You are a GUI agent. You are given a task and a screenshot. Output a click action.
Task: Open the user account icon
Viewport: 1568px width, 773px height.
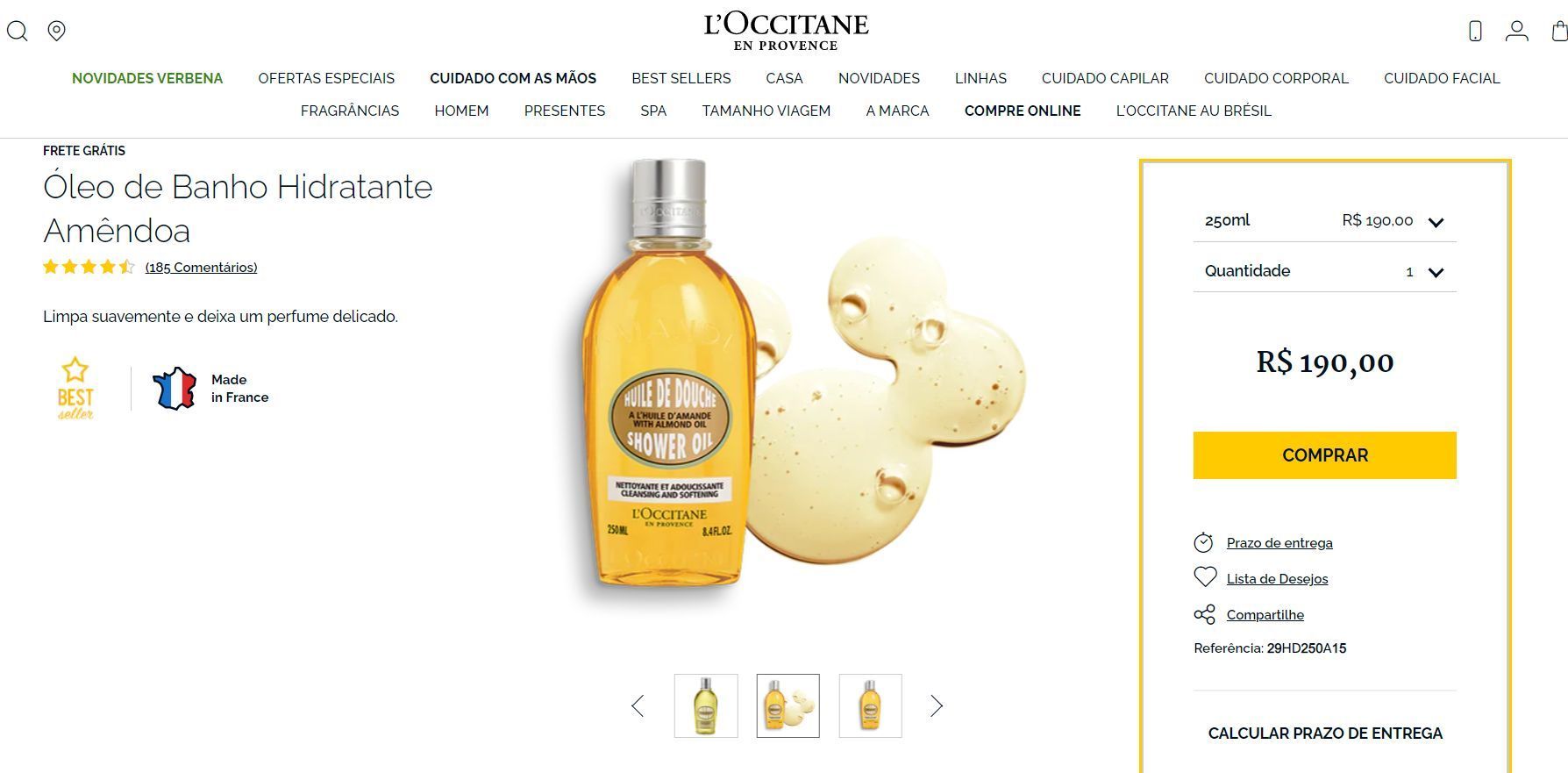pyautogui.click(x=1516, y=31)
